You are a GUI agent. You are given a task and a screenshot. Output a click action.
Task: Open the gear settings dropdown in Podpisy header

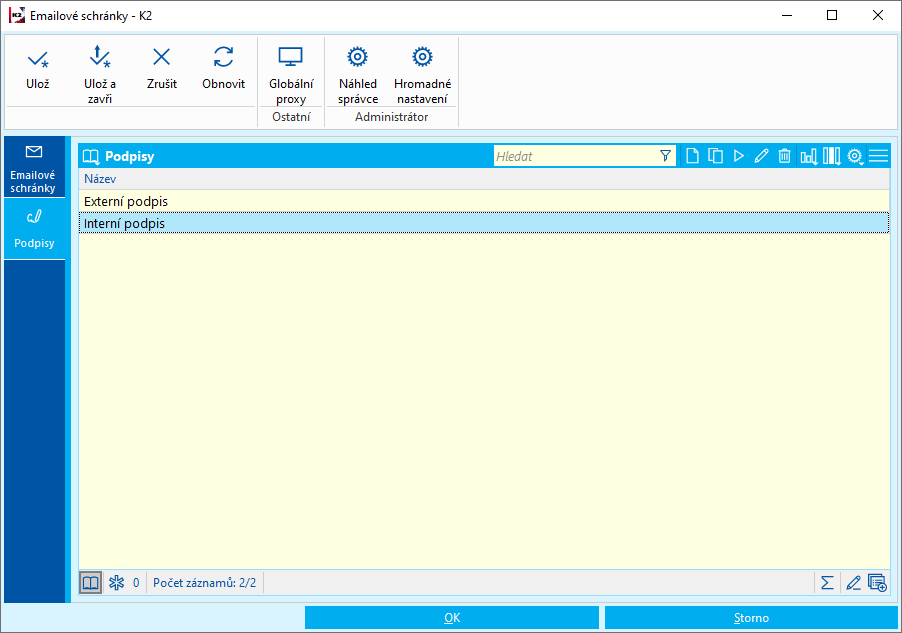[x=855, y=156]
